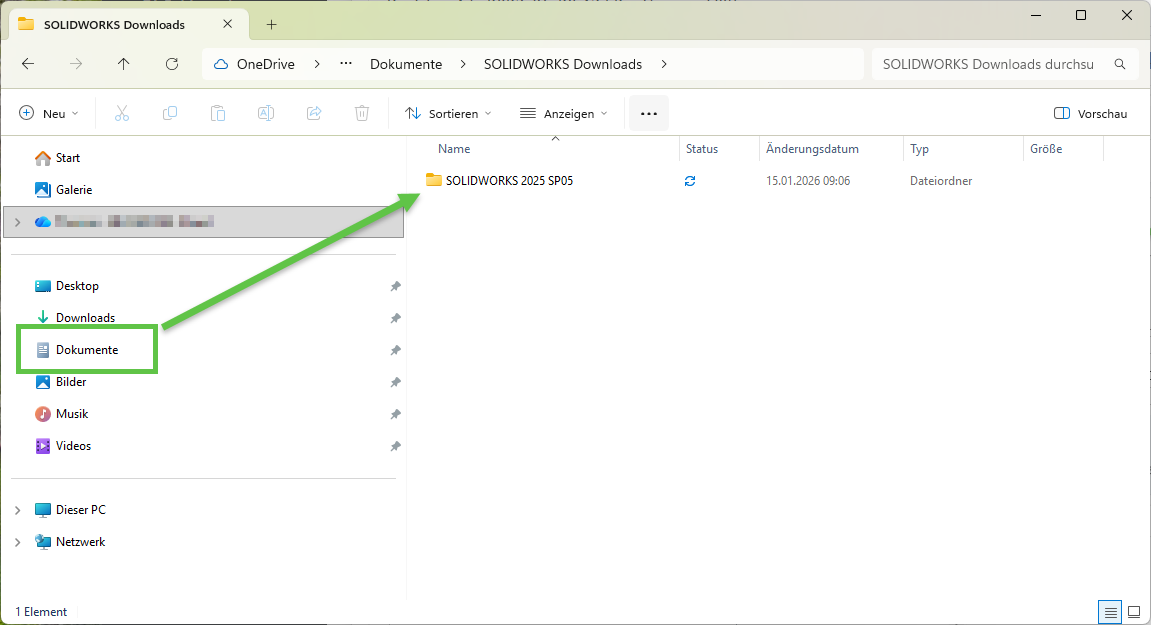Click Dokumente in the breadcrumb path

[x=405, y=64]
